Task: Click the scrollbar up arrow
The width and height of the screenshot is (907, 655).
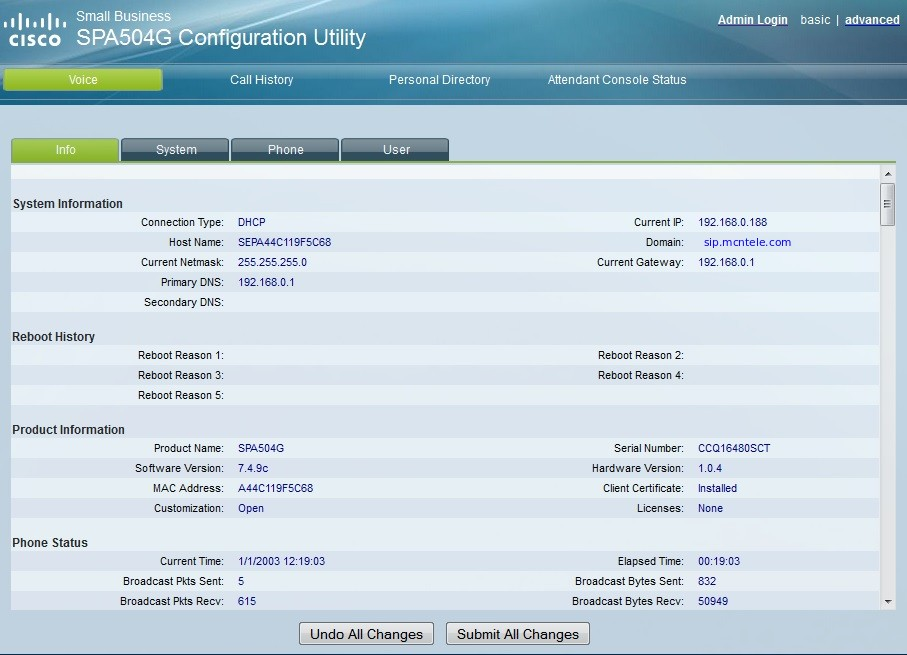Action: [888, 174]
